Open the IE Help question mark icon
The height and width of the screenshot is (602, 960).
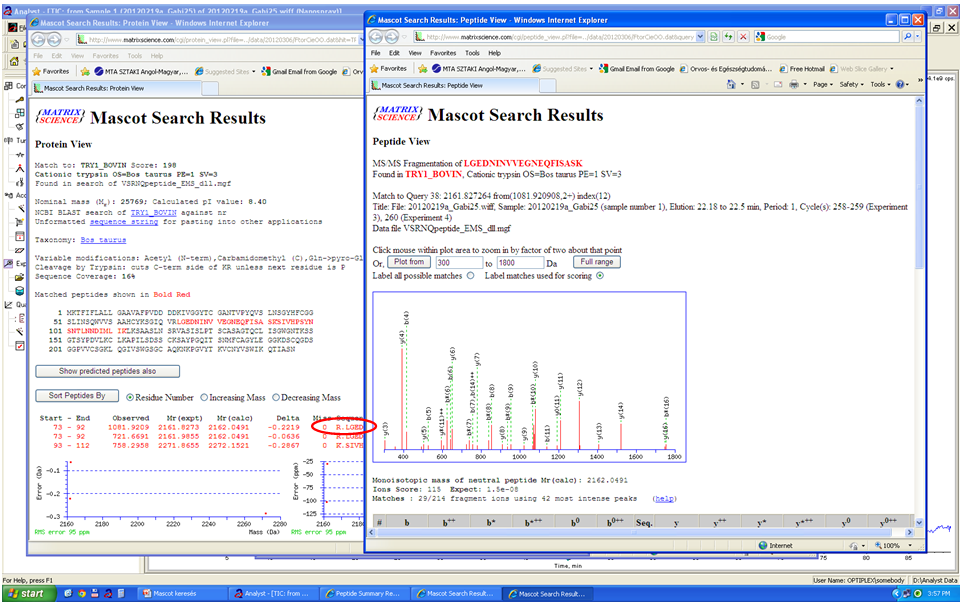[x=900, y=85]
